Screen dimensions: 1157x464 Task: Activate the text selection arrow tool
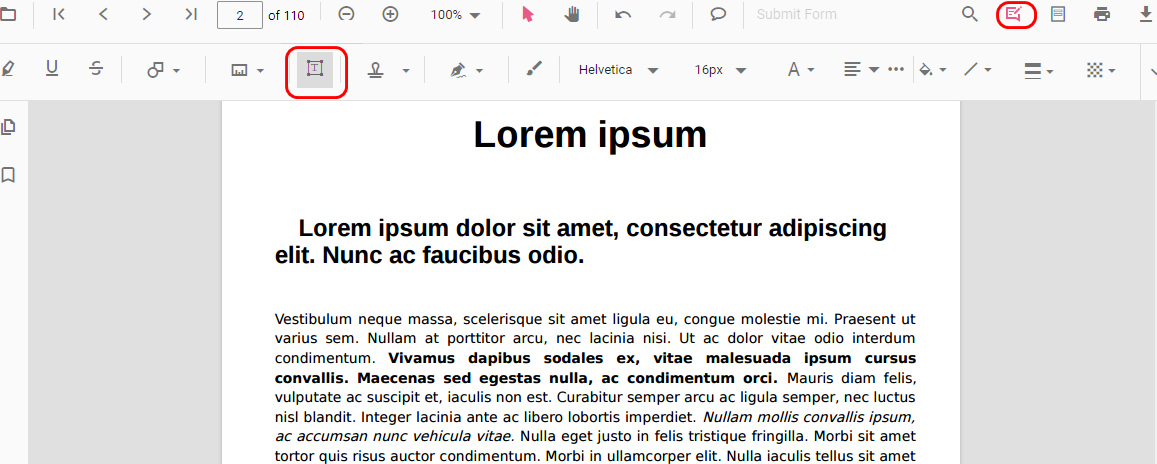tap(528, 15)
